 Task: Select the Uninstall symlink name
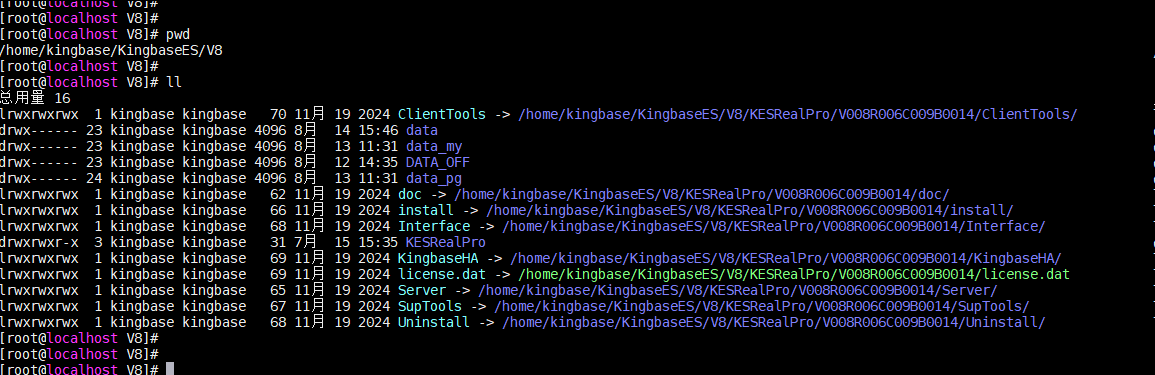coord(434,322)
